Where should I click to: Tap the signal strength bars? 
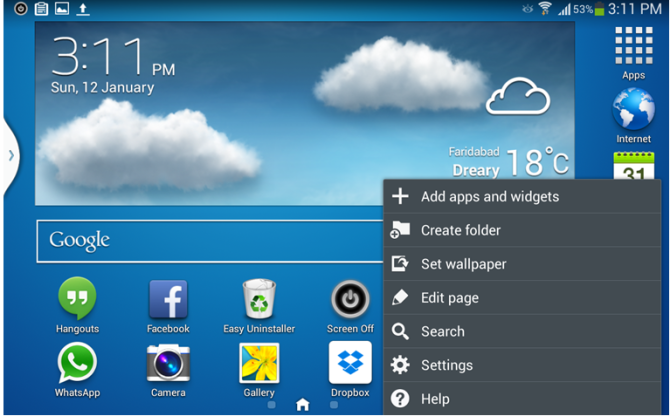564,9
